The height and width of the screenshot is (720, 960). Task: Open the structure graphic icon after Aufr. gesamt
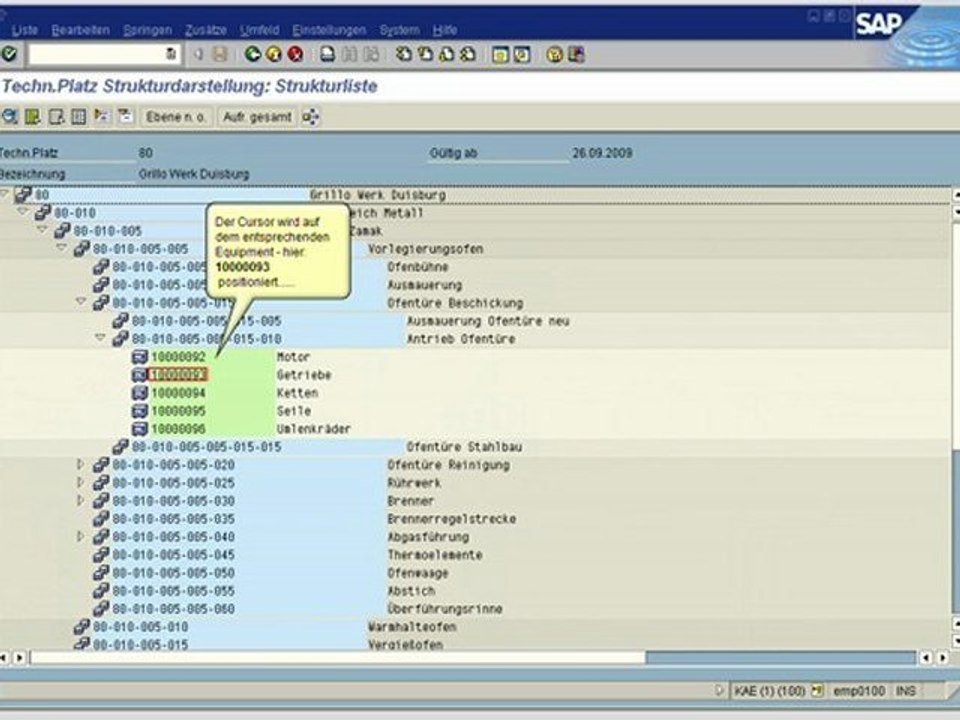pyautogui.click(x=310, y=116)
